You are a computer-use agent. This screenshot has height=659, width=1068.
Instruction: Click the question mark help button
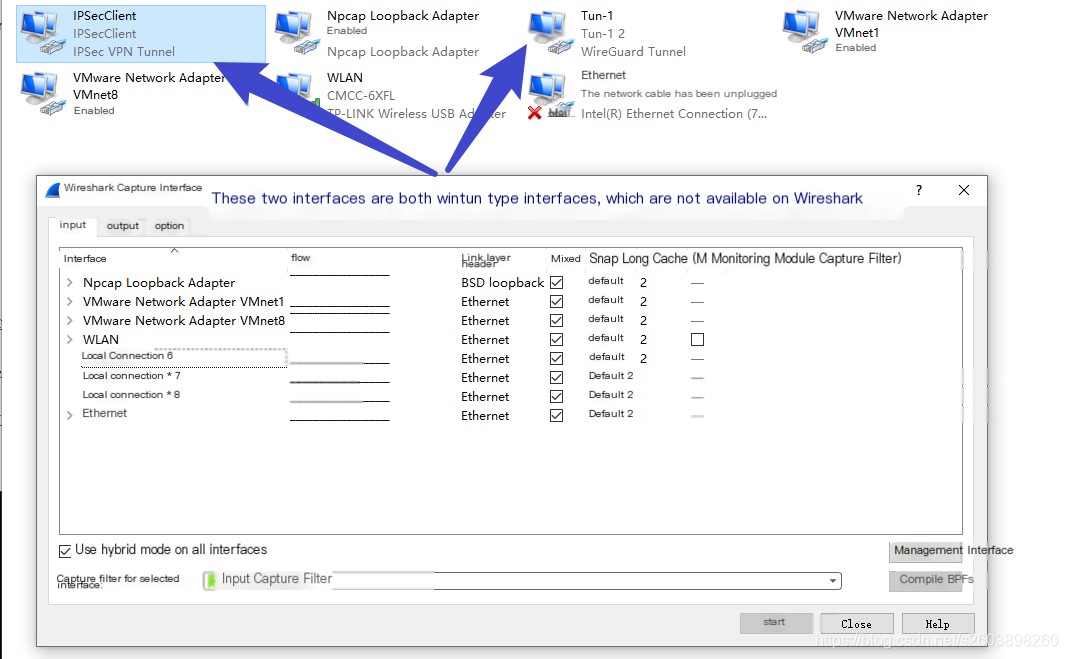point(919,190)
